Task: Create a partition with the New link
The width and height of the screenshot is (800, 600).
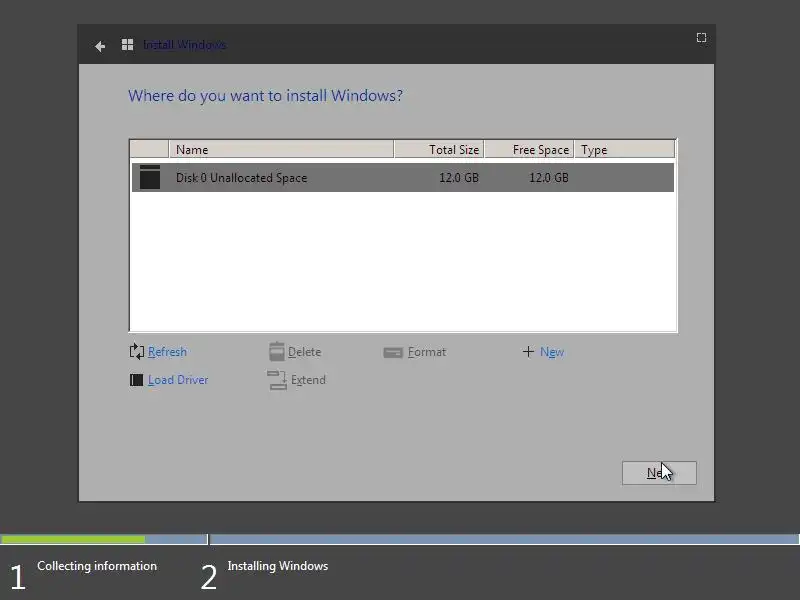Action: (552, 352)
